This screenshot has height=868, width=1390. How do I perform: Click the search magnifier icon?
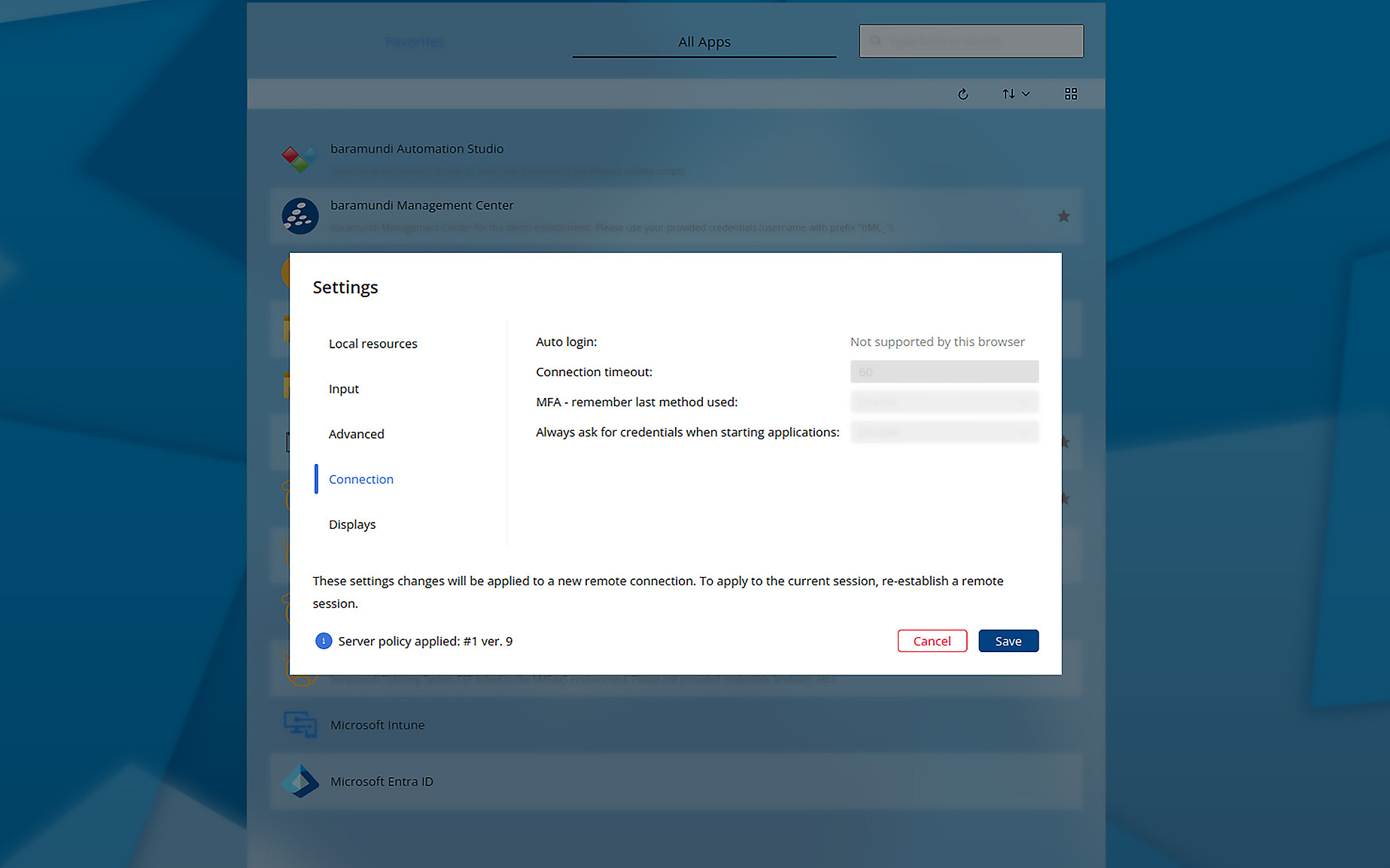pos(875,41)
